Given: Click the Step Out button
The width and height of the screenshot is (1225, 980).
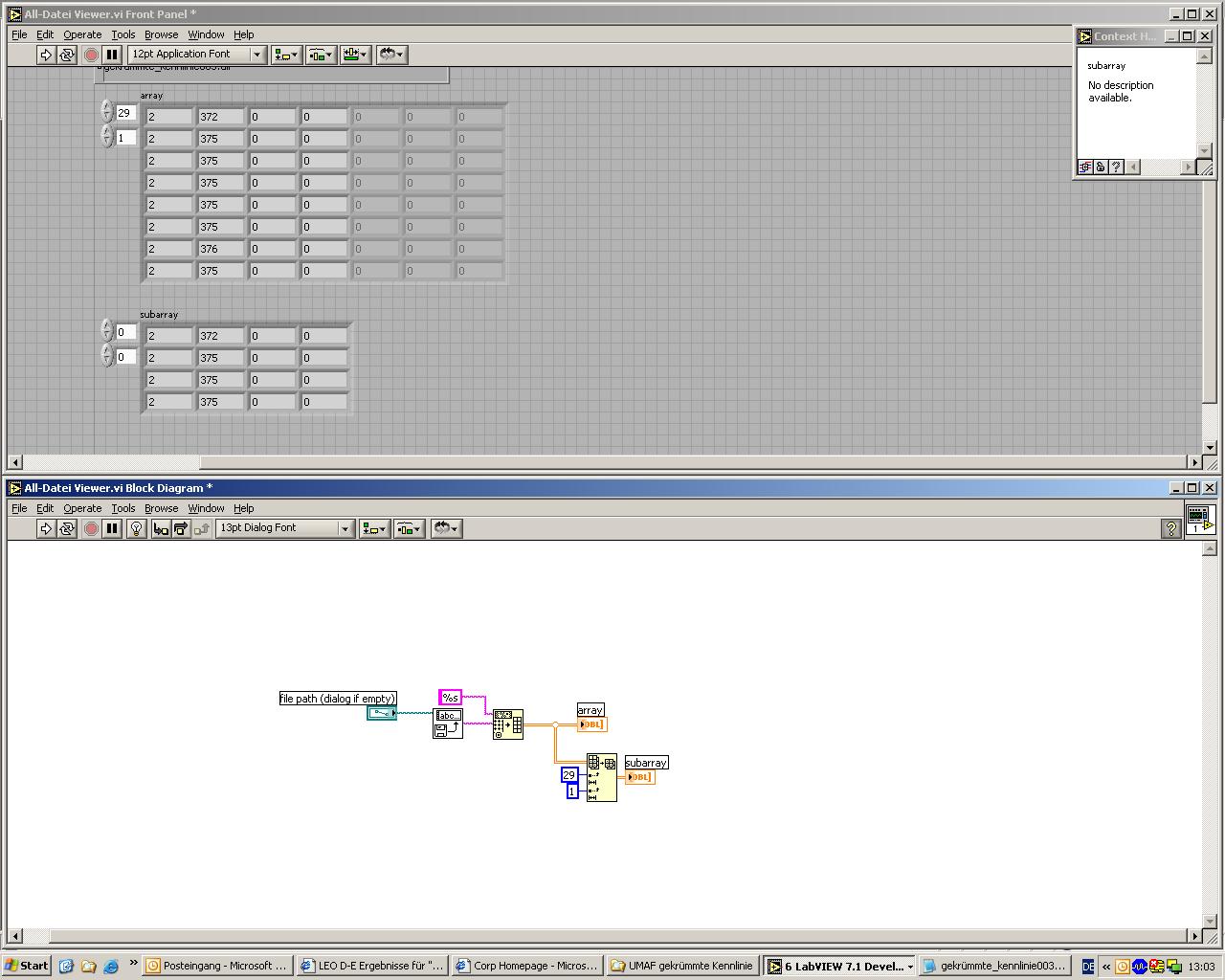Looking at the screenshot, I should pos(201,528).
